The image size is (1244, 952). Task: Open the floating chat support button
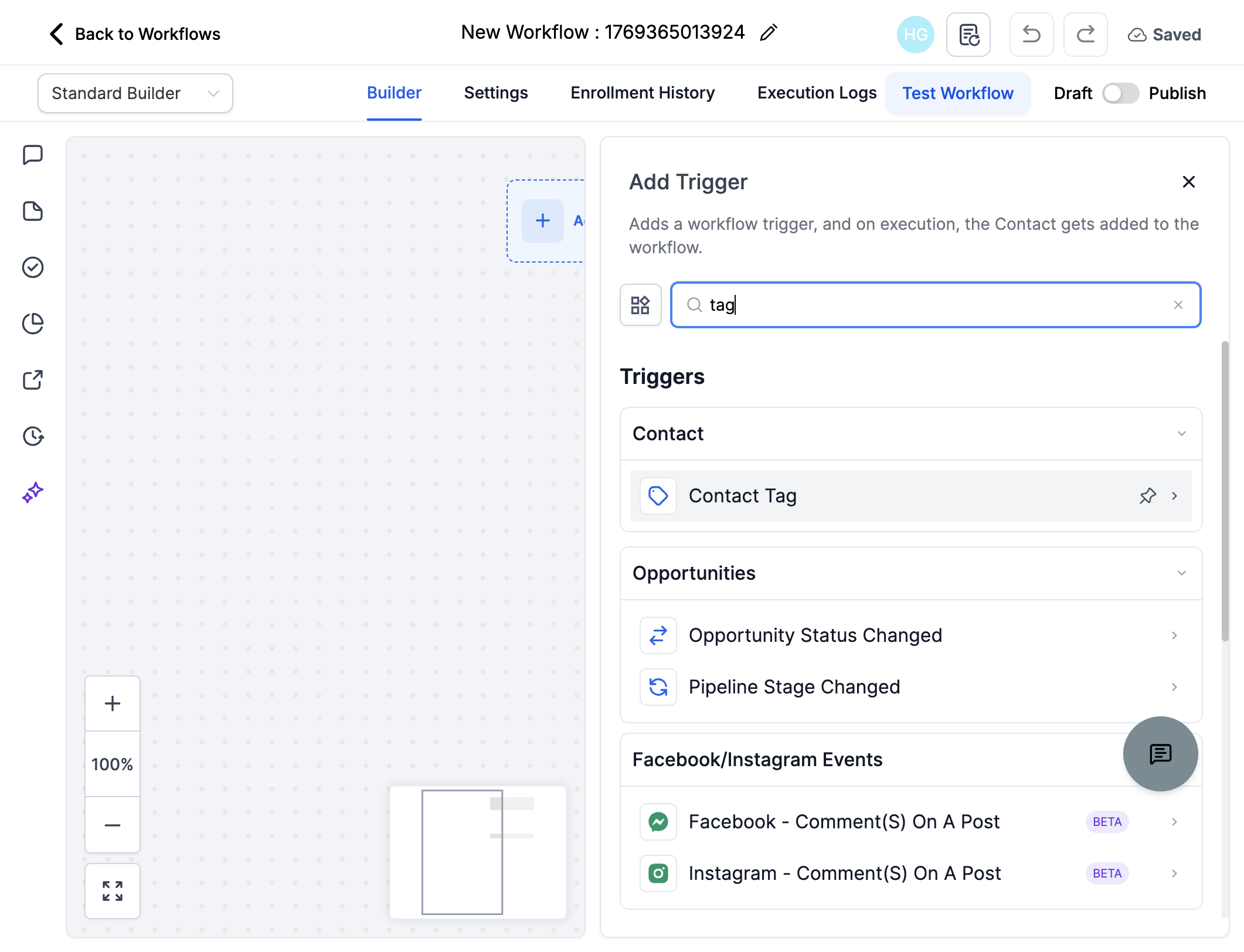click(x=1160, y=754)
